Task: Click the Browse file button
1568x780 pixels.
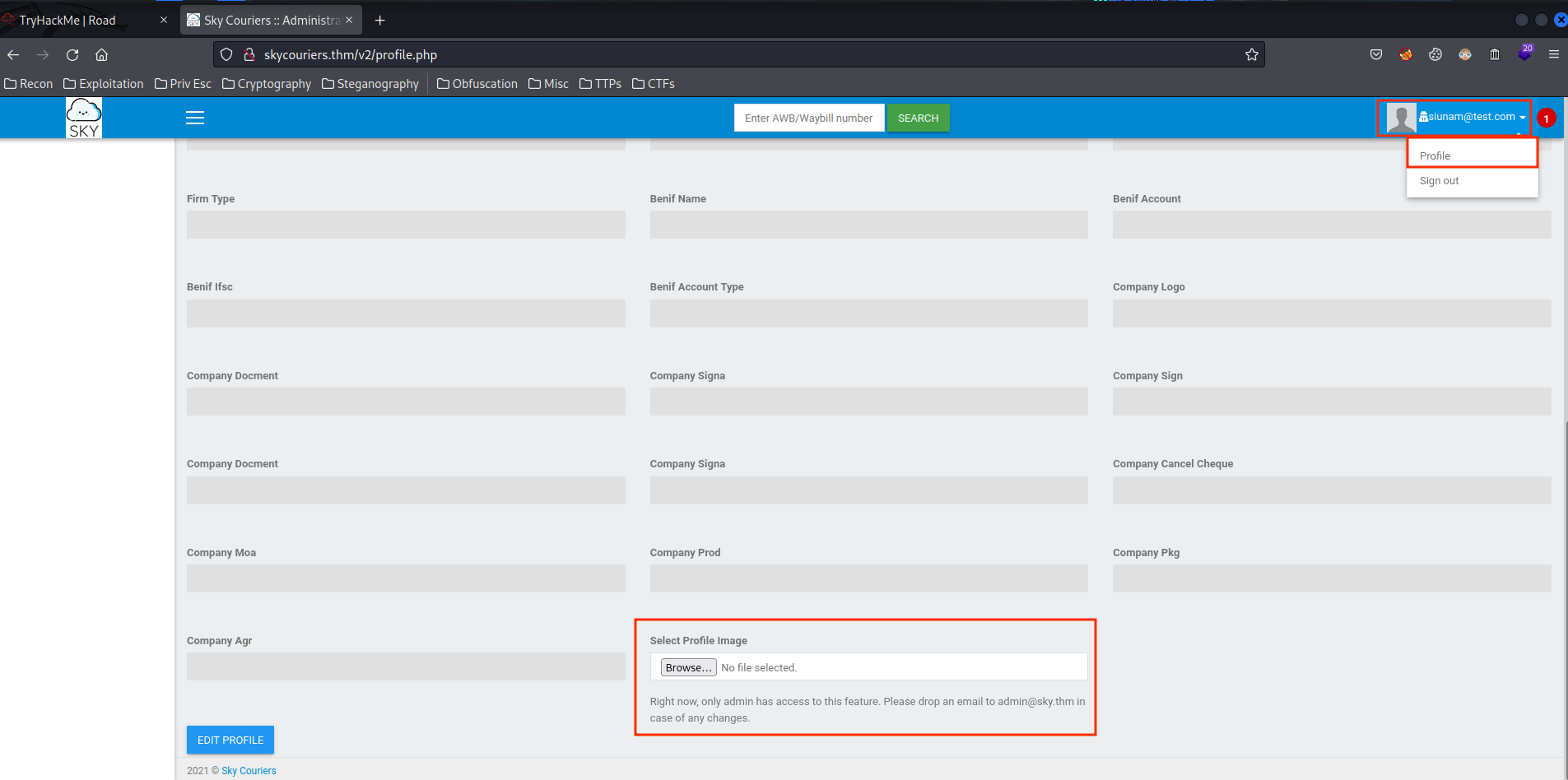Action: coord(688,667)
